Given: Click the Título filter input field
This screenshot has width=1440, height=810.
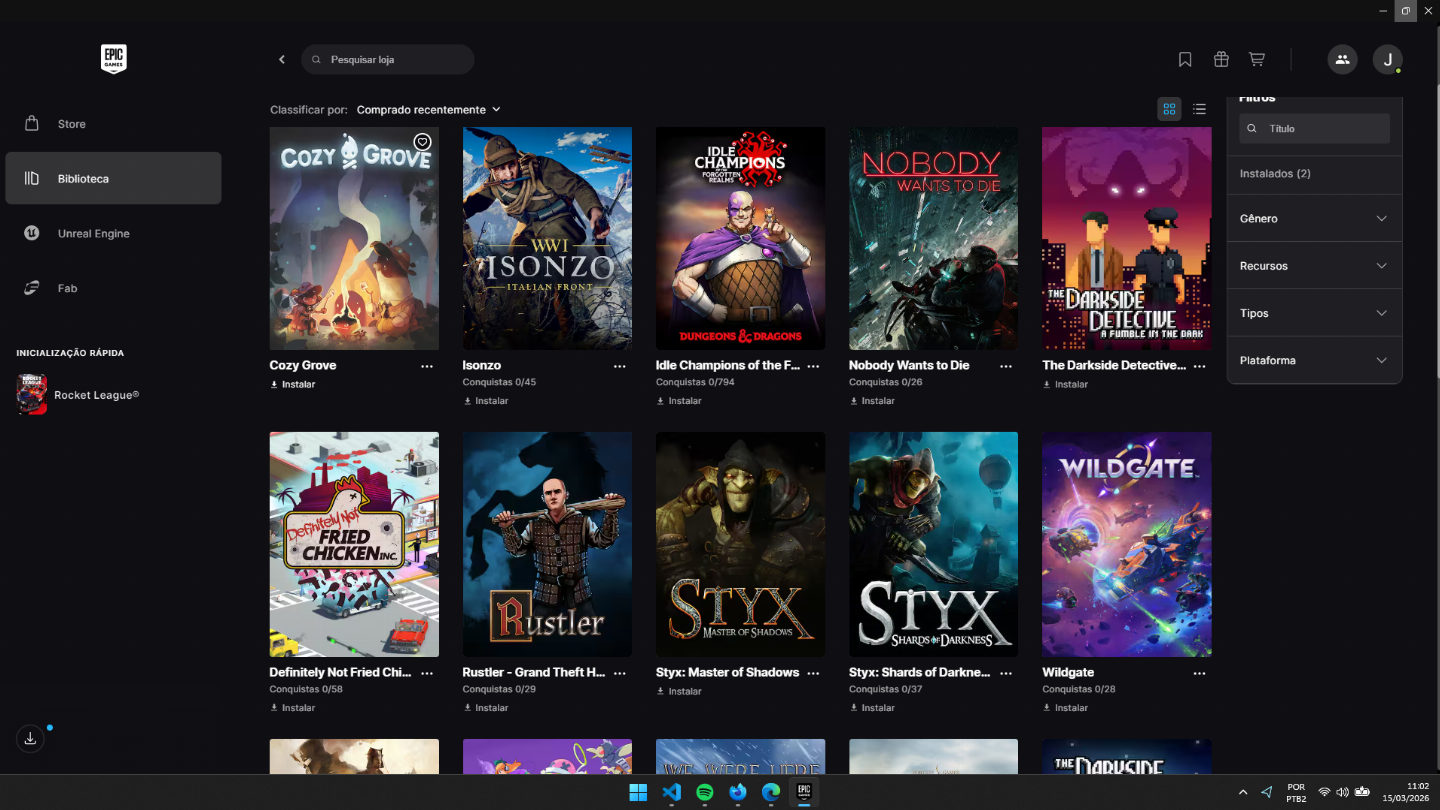Looking at the screenshot, I should click(x=1314, y=128).
